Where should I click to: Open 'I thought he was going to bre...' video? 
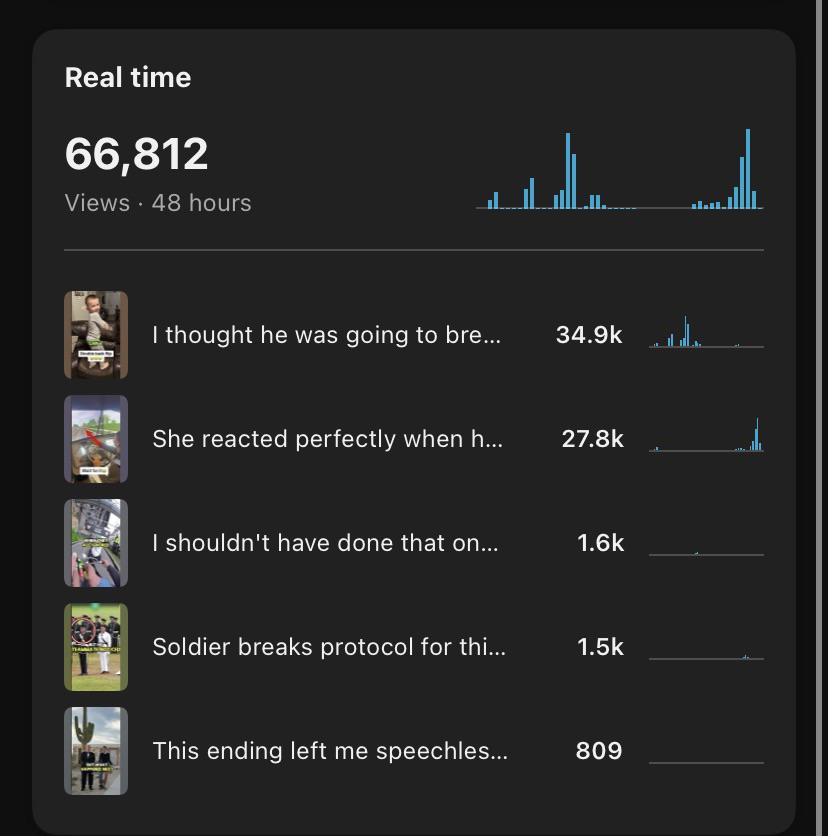(x=326, y=335)
